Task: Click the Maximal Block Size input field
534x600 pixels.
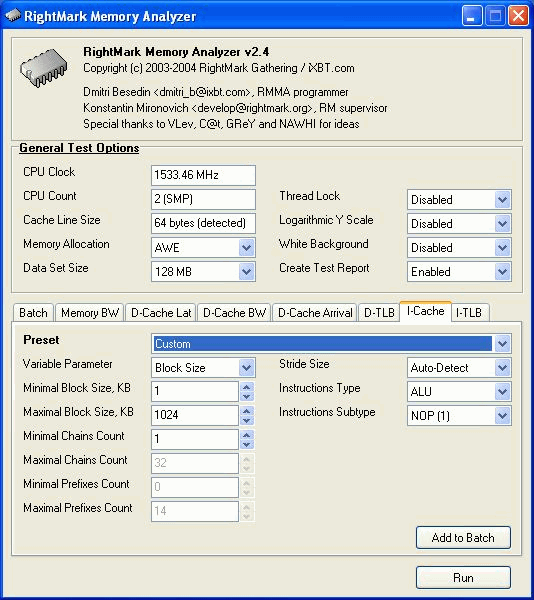Action: pos(195,416)
